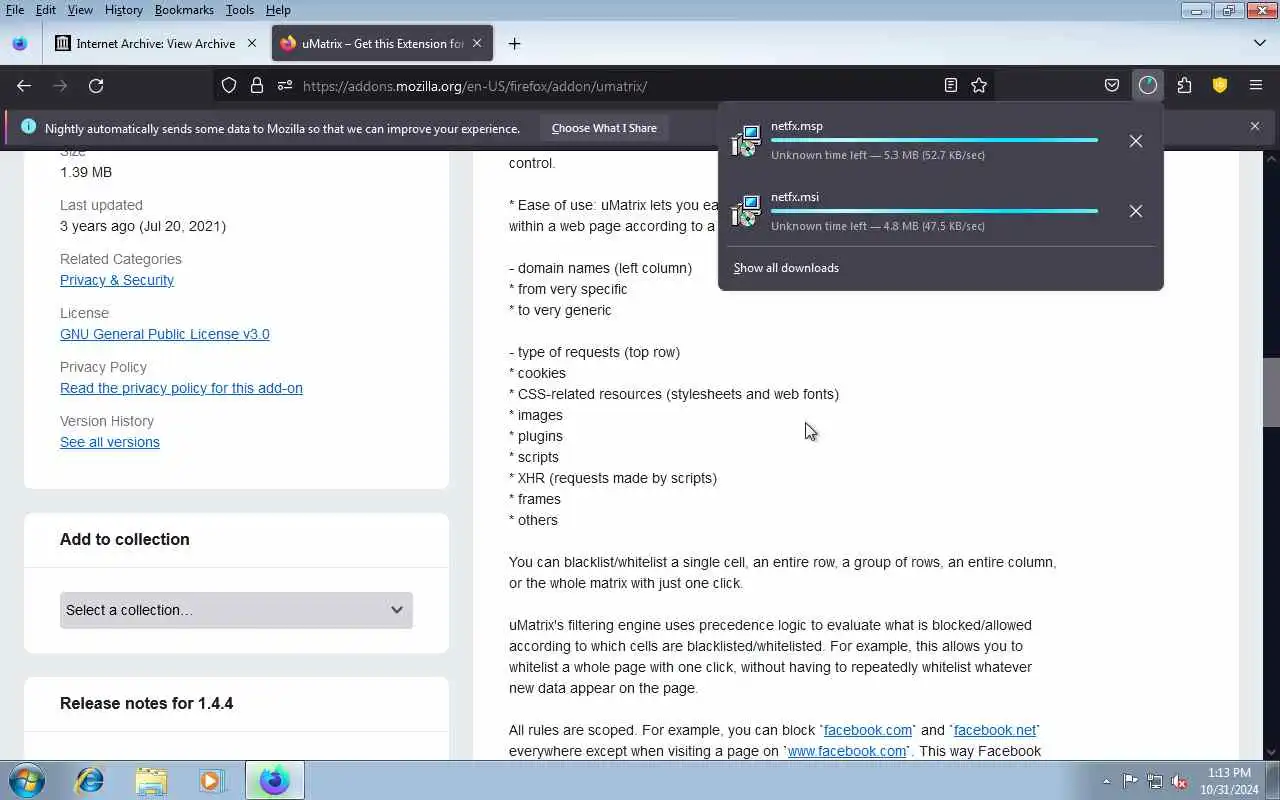Reload the current page

tap(96, 86)
